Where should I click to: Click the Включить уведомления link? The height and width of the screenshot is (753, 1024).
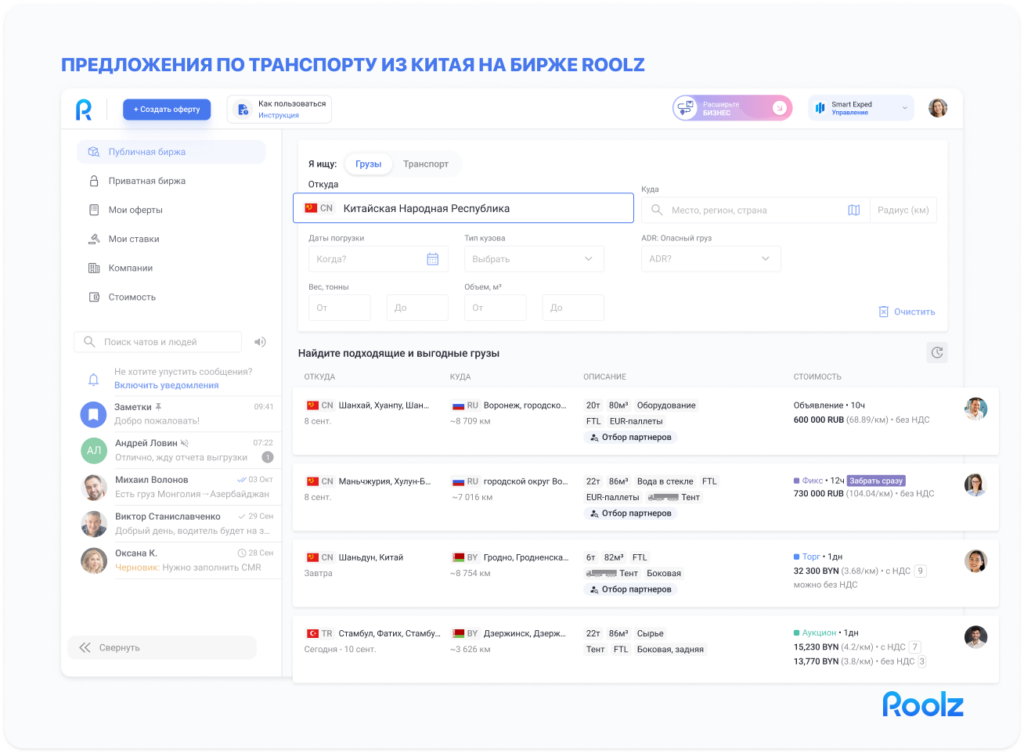(x=167, y=385)
